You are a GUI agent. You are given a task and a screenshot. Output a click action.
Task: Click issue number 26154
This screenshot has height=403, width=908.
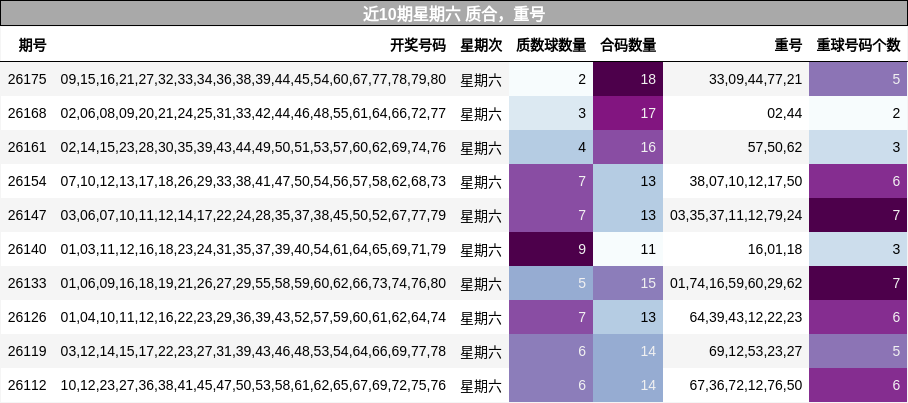coord(27,181)
